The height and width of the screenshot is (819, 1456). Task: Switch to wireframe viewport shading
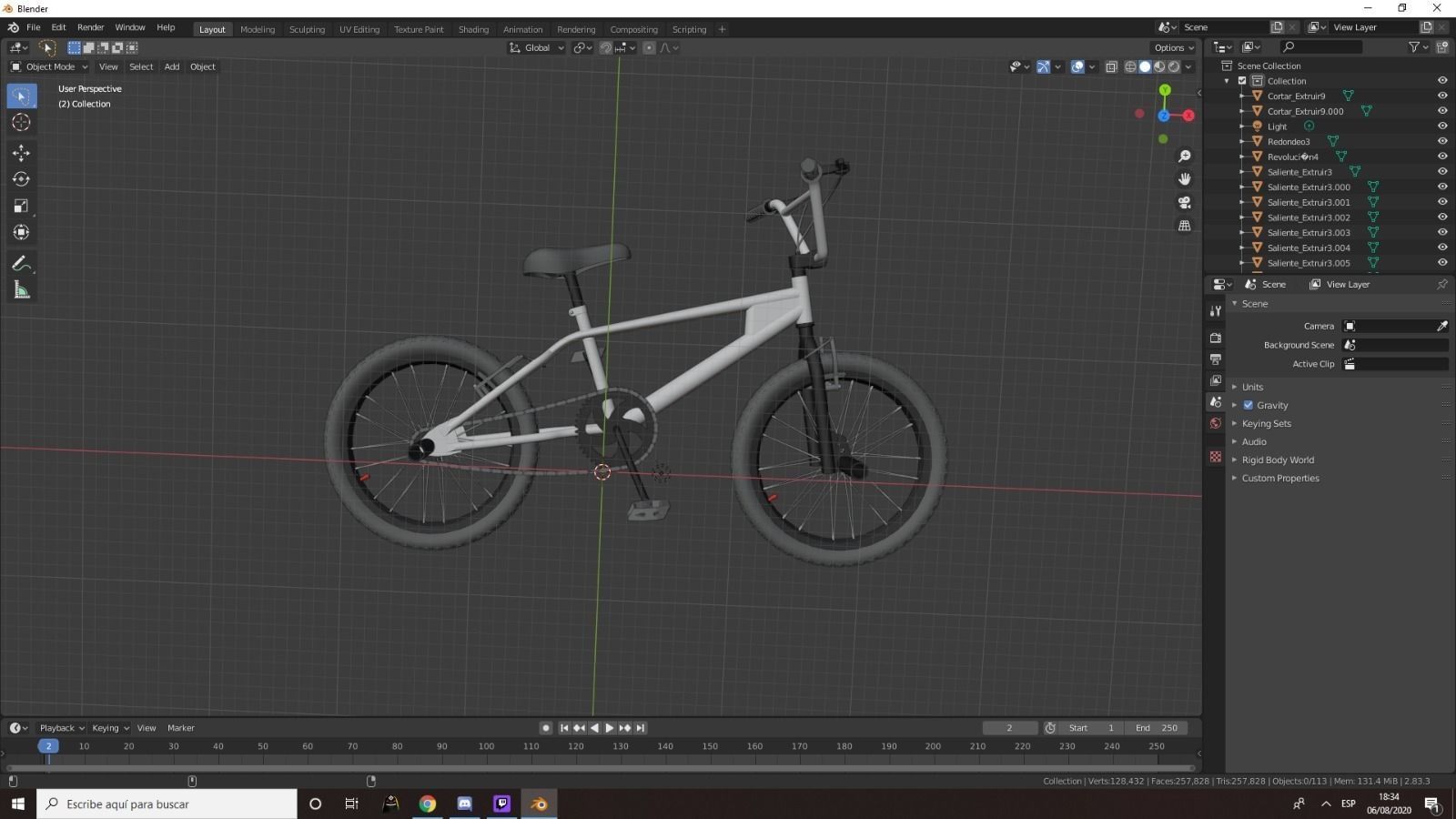(1130, 66)
